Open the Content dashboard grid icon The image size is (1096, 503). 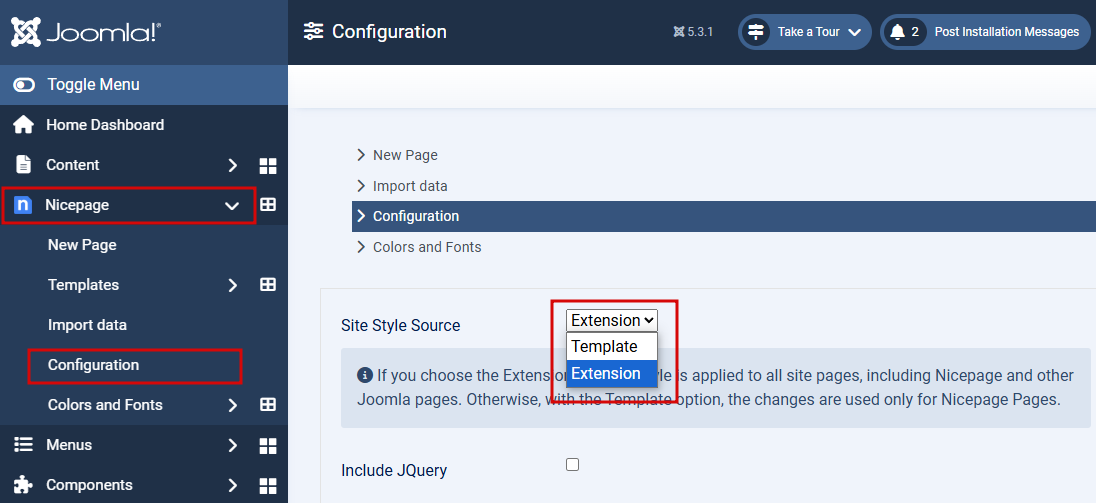click(x=268, y=166)
